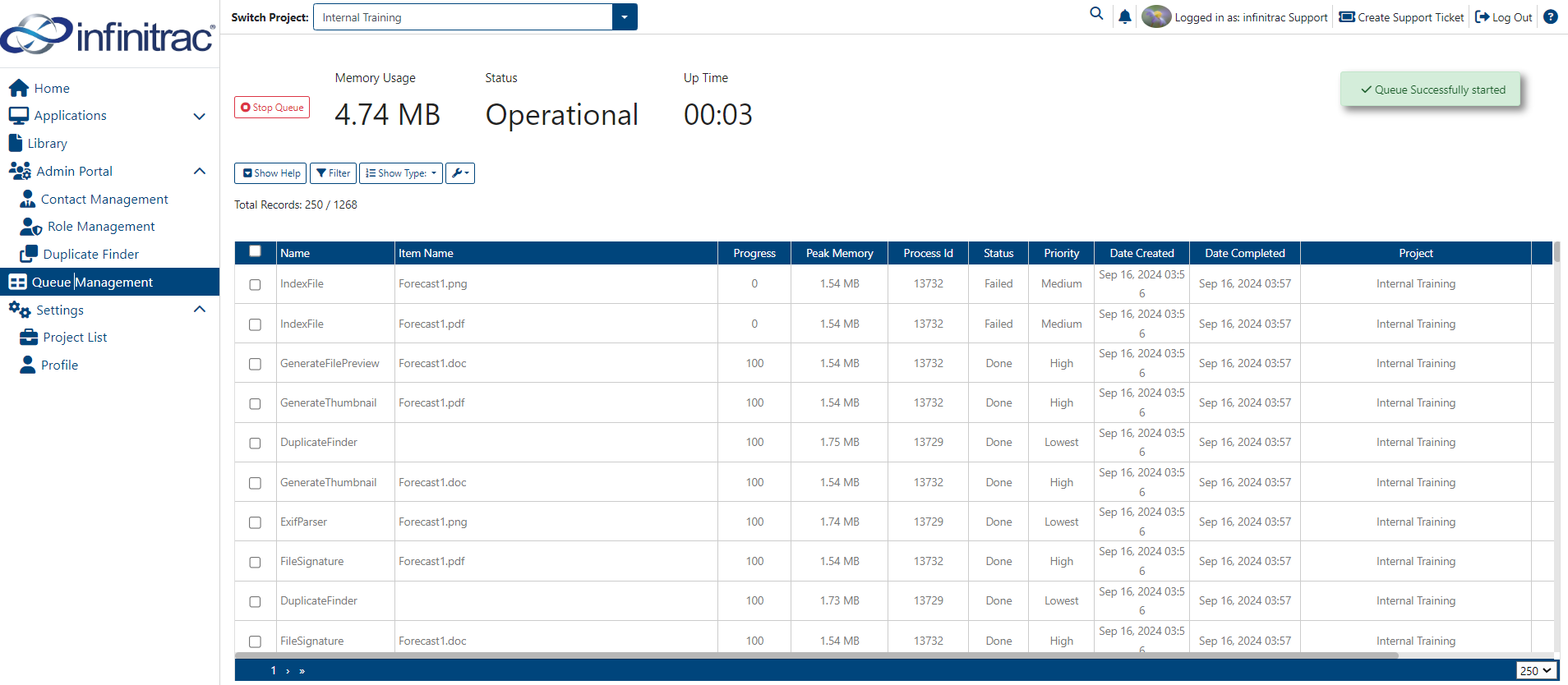Click the Library document icon
Viewport: 1568px width, 685px height.
tap(16, 143)
